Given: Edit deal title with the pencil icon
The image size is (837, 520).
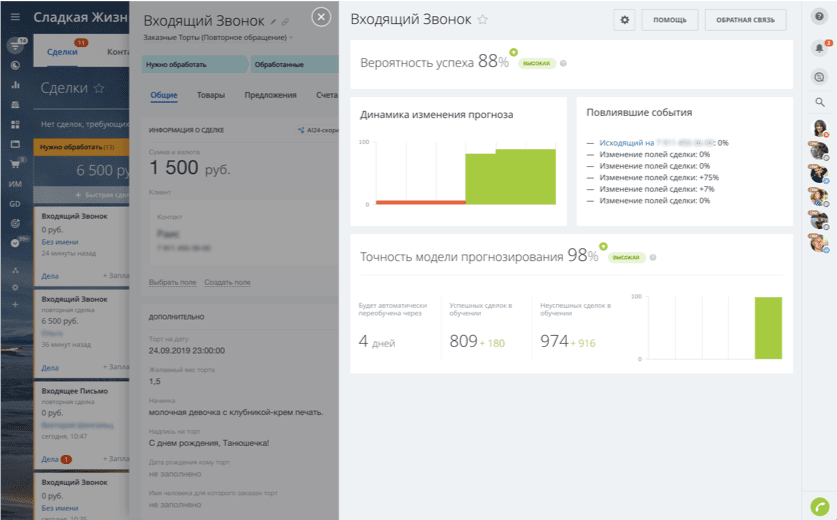Looking at the screenshot, I should click(x=273, y=21).
